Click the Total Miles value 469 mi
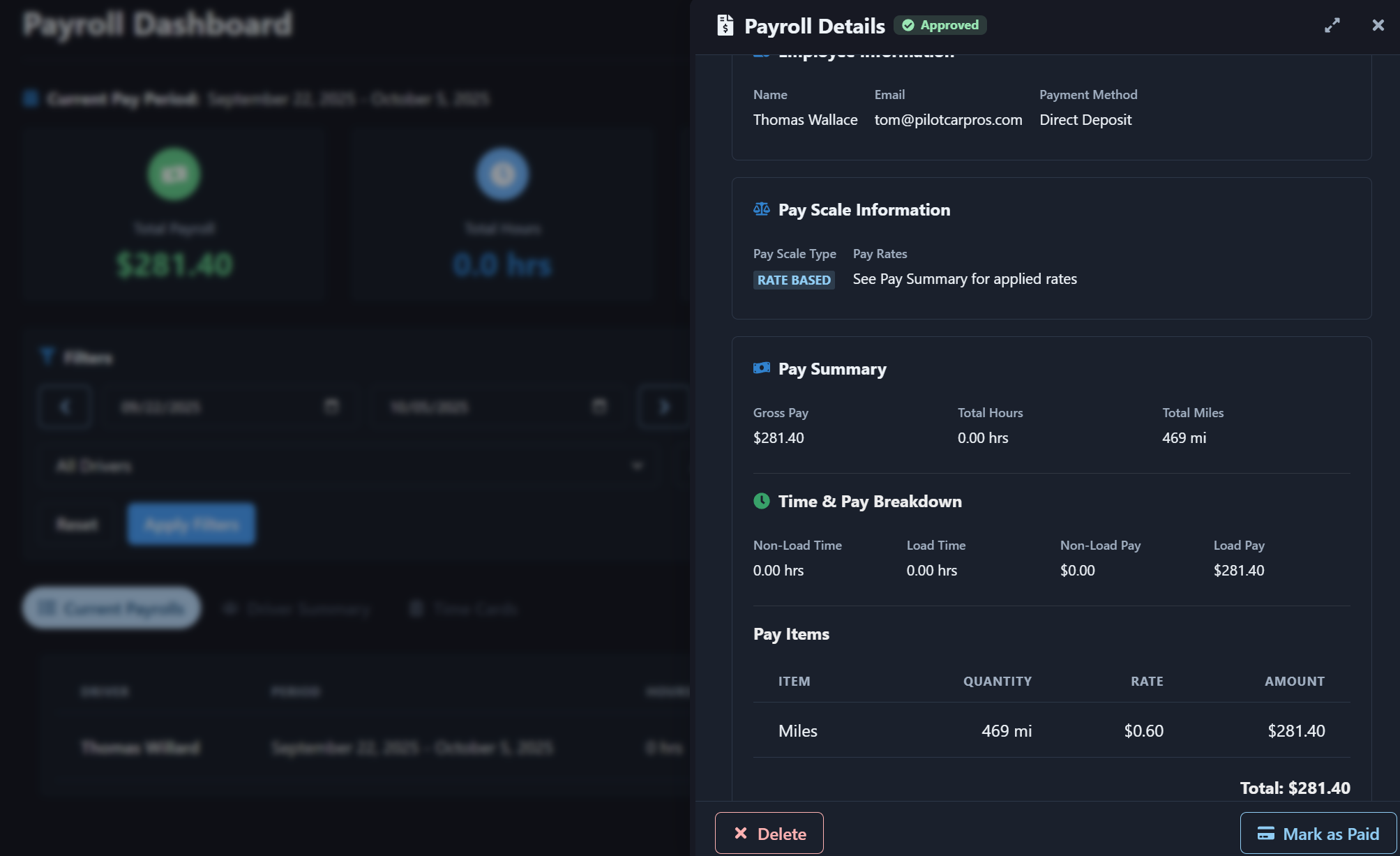1400x856 pixels. click(1184, 437)
